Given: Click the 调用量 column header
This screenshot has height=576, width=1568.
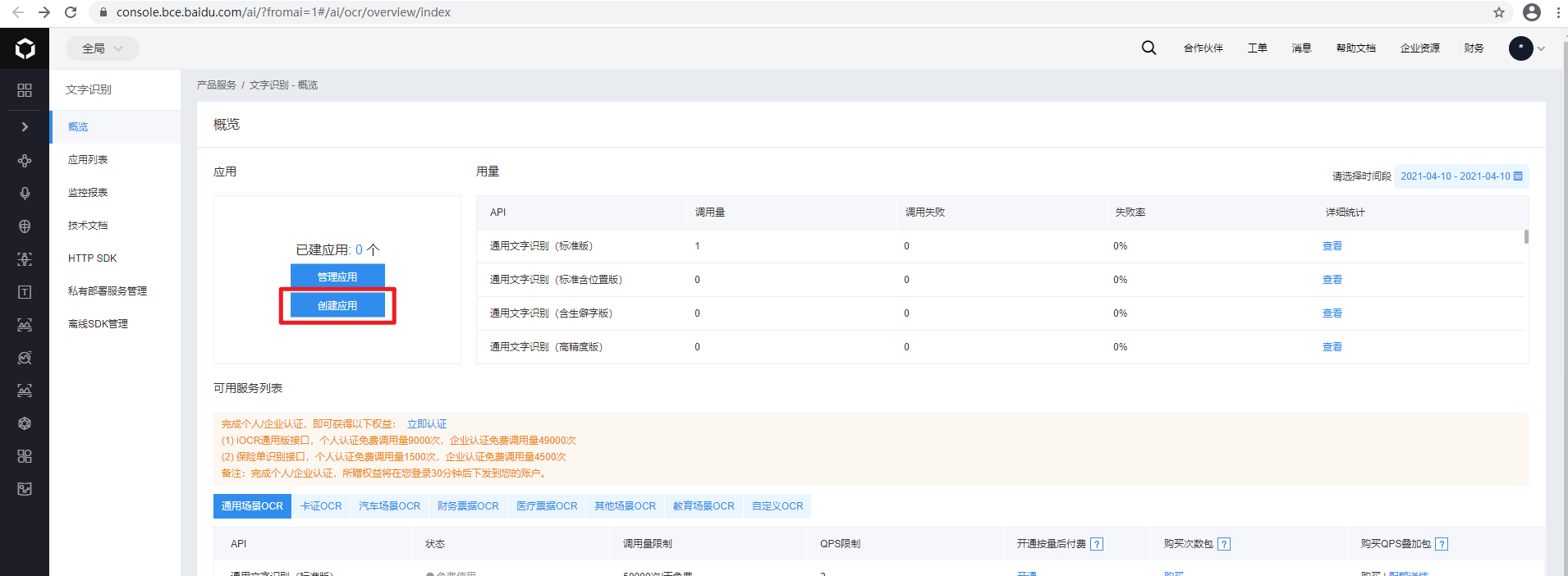Looking at the screenshot, I should click(710, 213).
